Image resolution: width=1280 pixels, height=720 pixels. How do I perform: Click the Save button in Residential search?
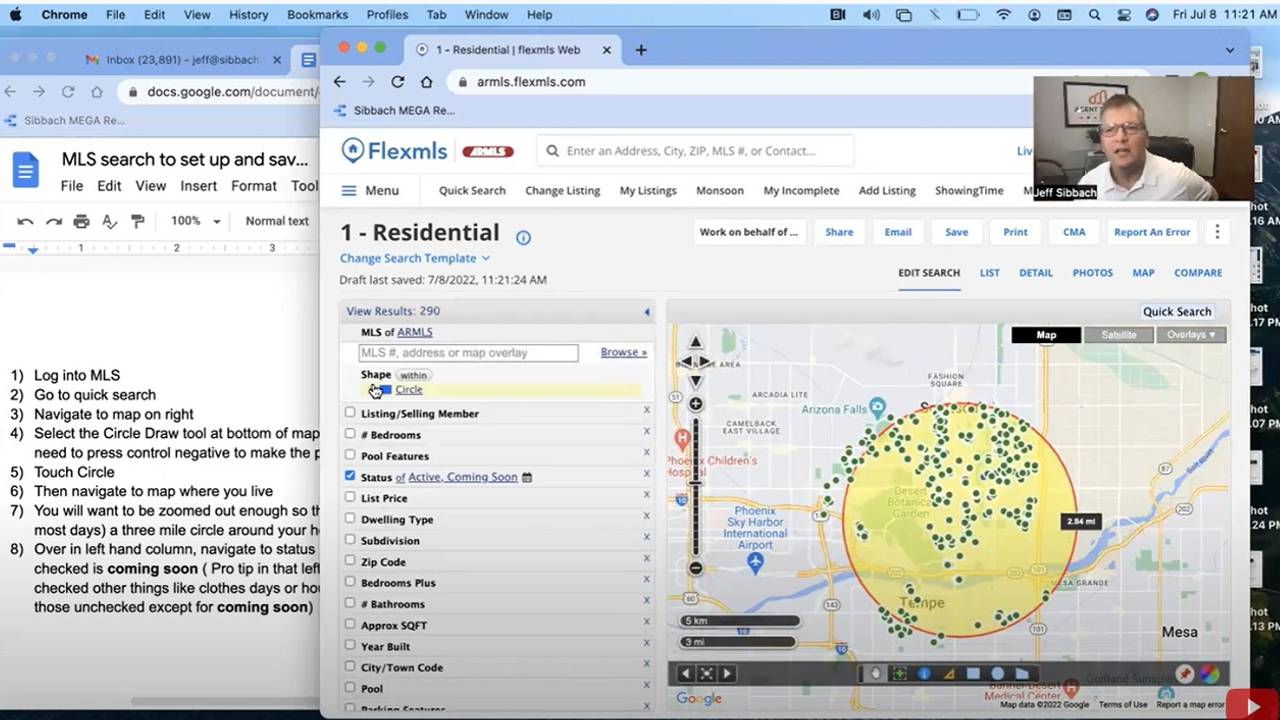[x=956, y=231]
